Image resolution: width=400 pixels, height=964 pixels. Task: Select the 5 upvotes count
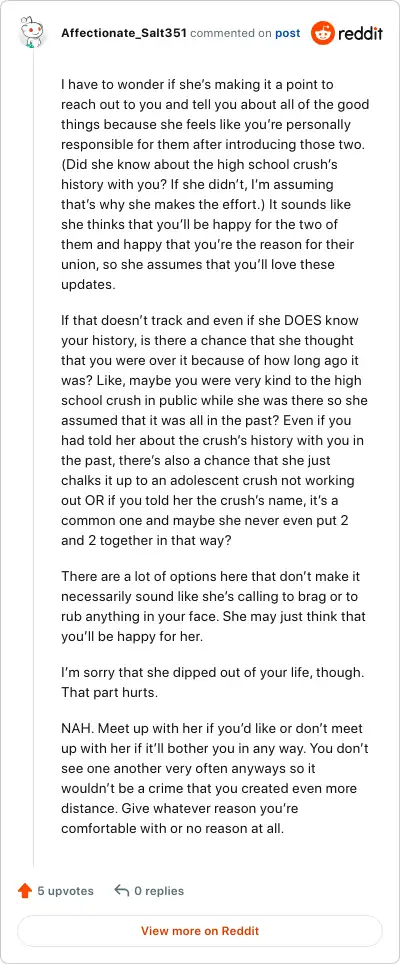66,890
